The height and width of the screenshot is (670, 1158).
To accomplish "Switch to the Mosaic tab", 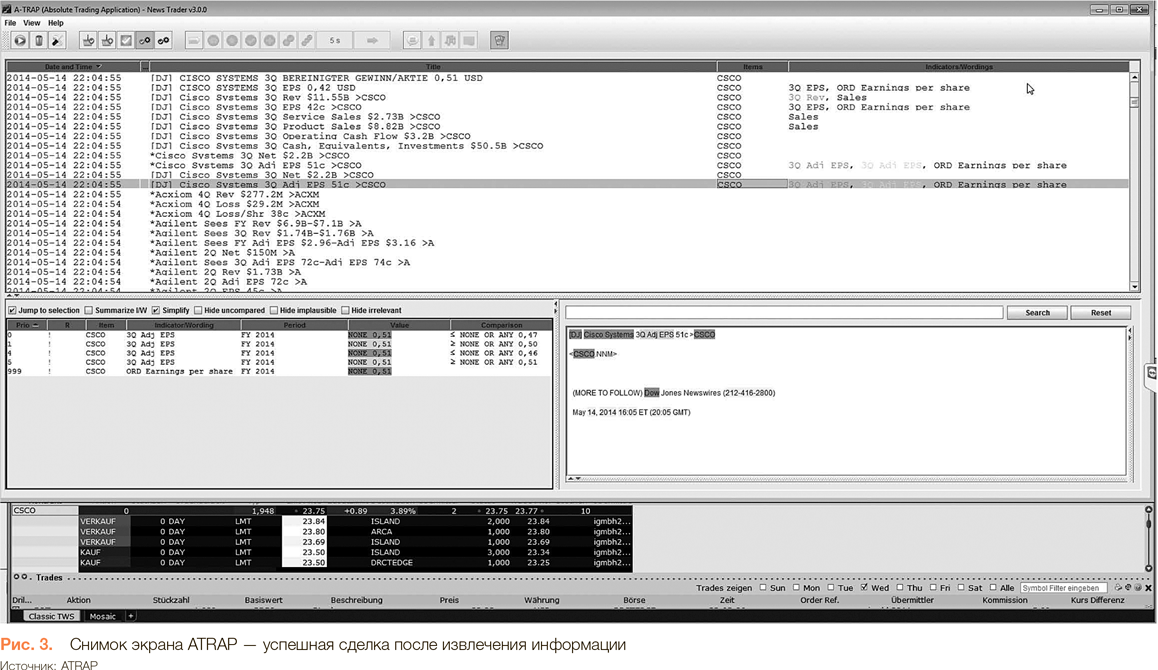I will pyautogui.click(x=100, y=616).
